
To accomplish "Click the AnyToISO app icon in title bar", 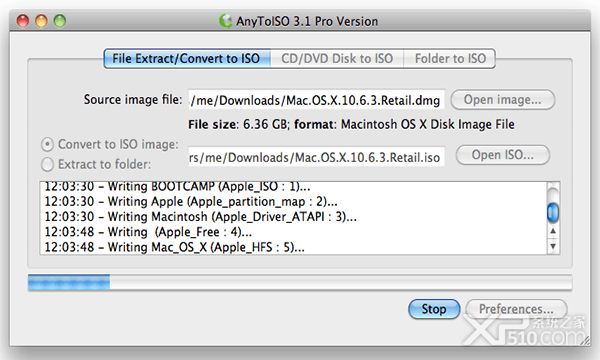I will [226, 21].
